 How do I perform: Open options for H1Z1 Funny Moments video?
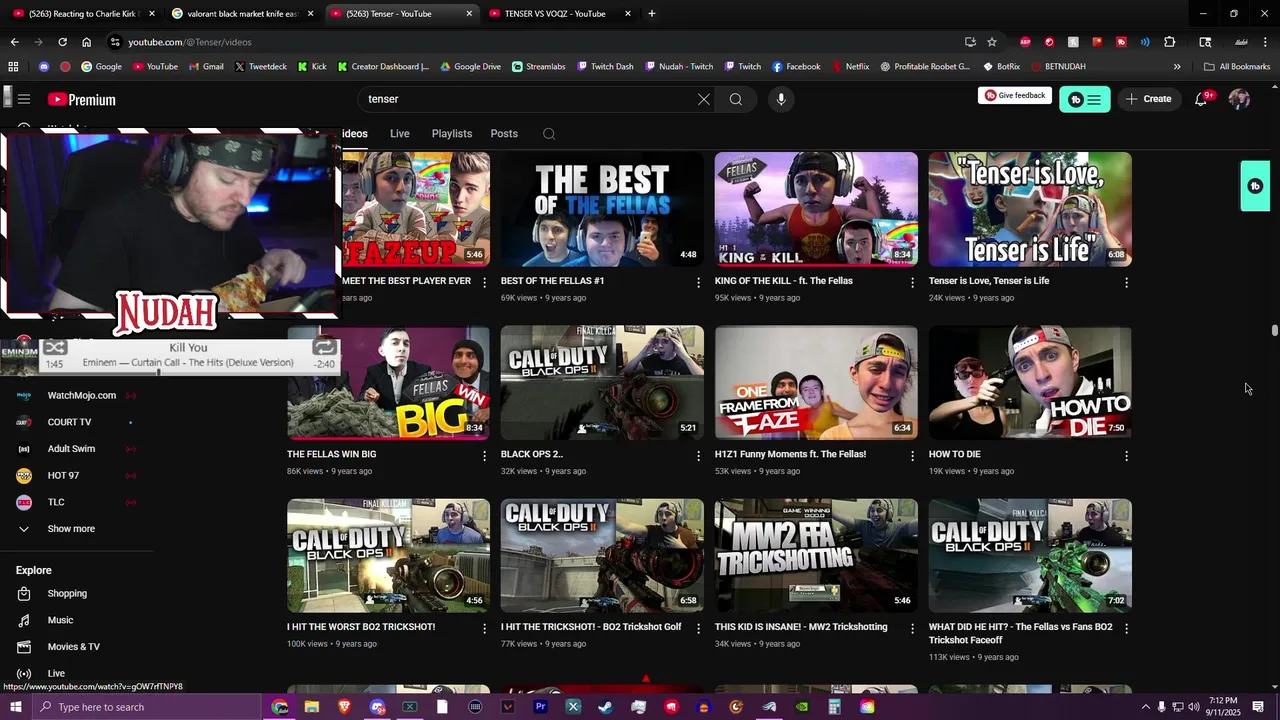point(912,456)
